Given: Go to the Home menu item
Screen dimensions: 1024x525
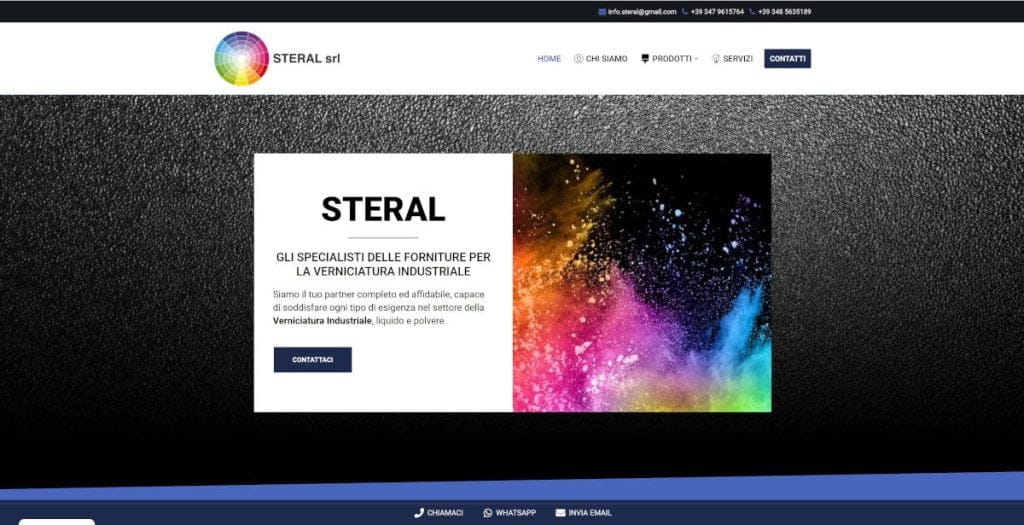Looking at the screenshot, I should point(549,59).
